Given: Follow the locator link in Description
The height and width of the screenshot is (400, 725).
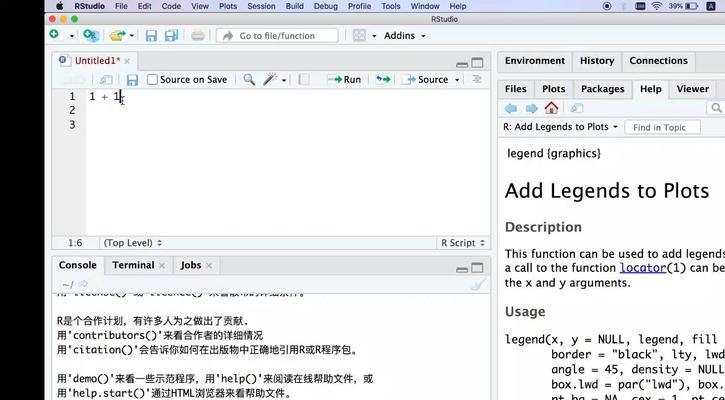Looking at the screenshot, I should pyautogui.click(x=643, y=268).
